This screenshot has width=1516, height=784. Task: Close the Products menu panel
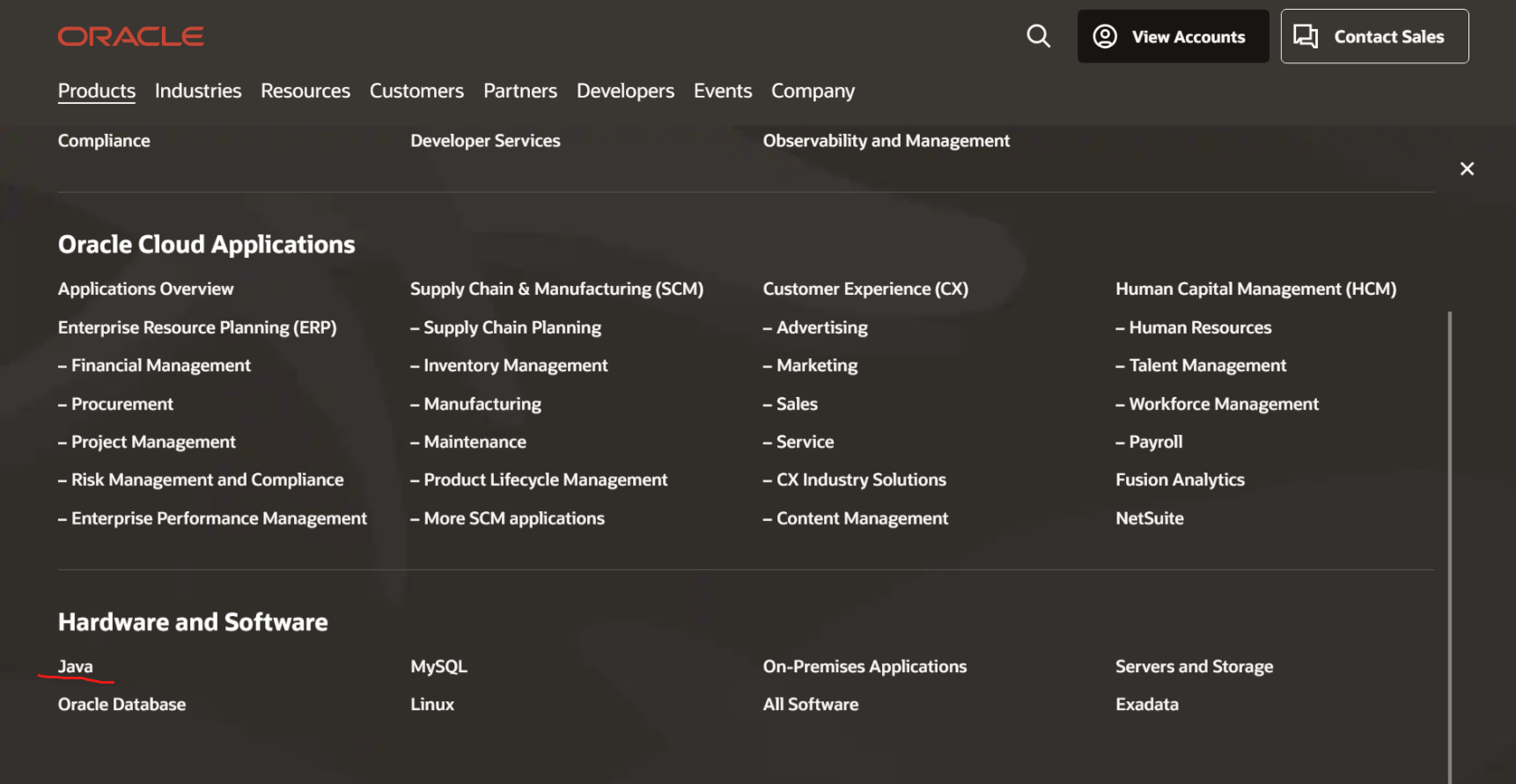coord(1467,169)
